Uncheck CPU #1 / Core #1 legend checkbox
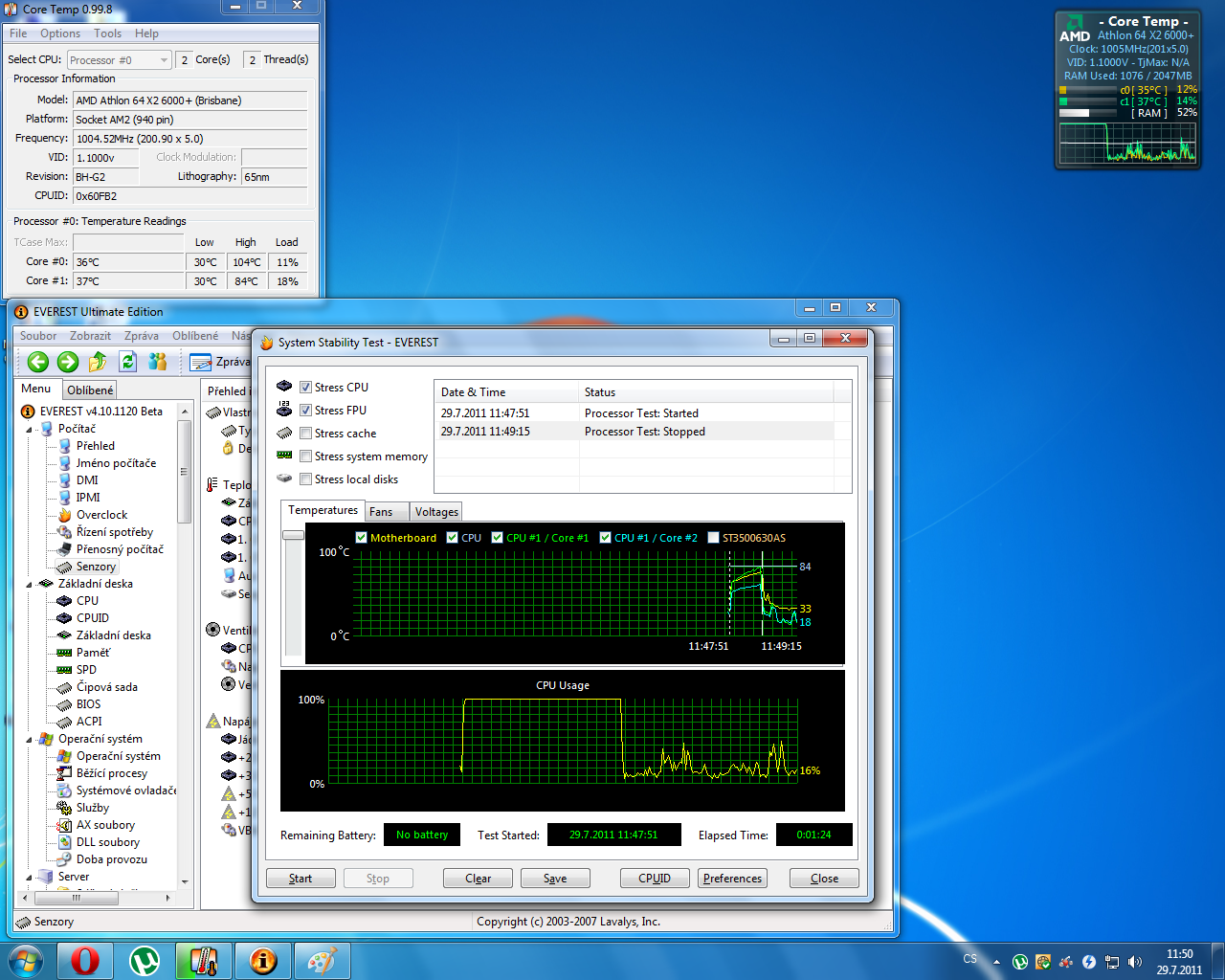Image resolution: width=1225 pixels, height=980 pixels. [x=497, y=538]
